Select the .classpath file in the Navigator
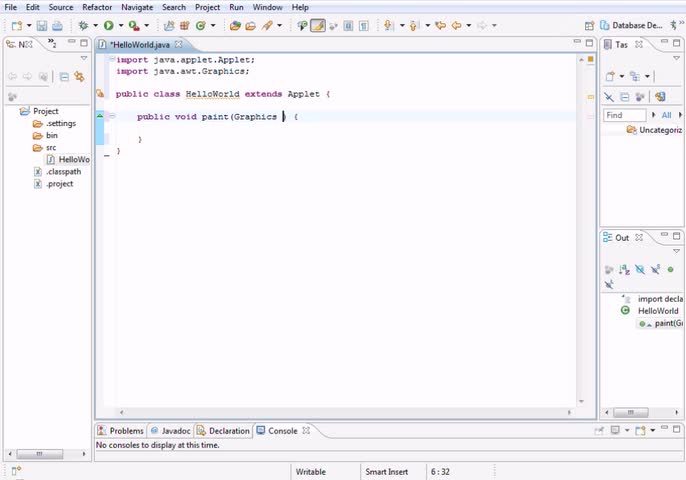The image size is (686, 480). coord(58,172)
